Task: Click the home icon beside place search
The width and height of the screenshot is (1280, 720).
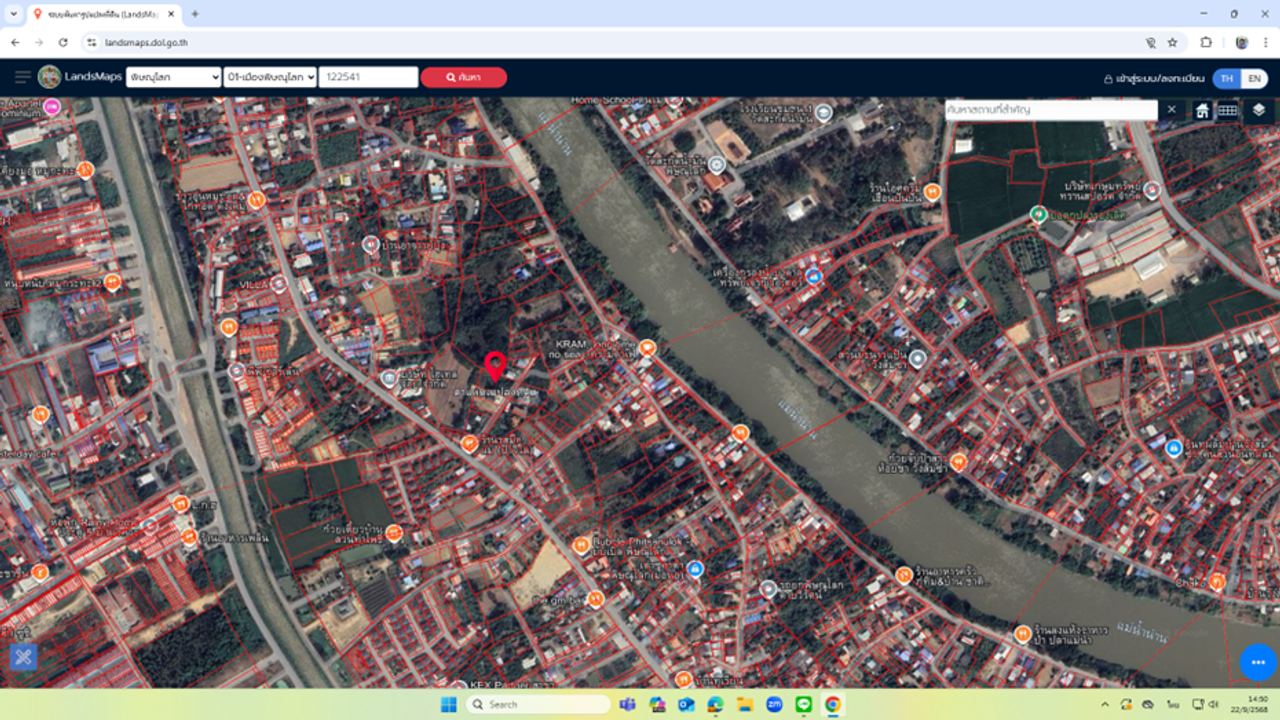Action: point(1202,110)
